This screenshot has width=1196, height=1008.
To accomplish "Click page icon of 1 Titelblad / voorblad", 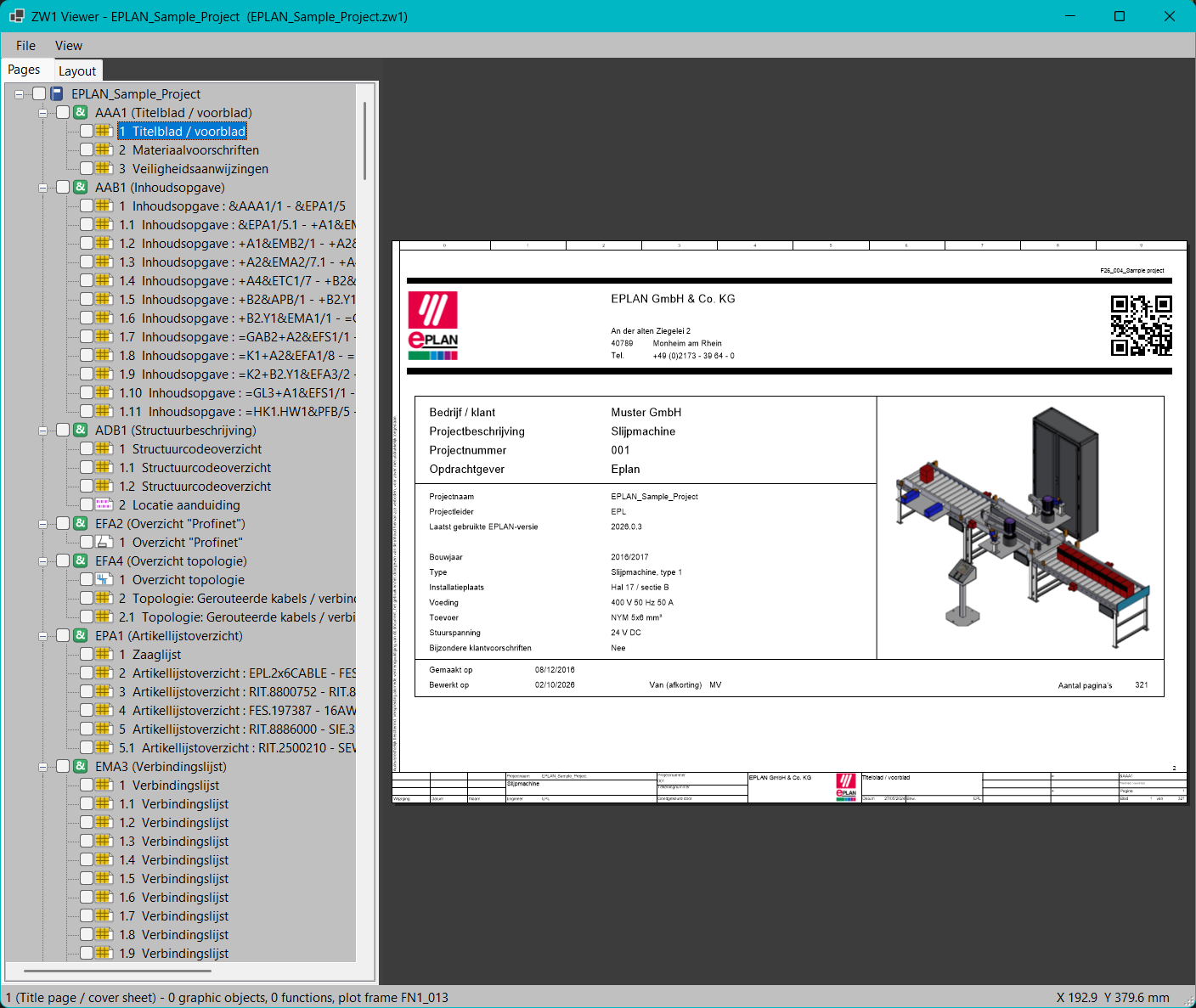I will [x=104, y=132].
